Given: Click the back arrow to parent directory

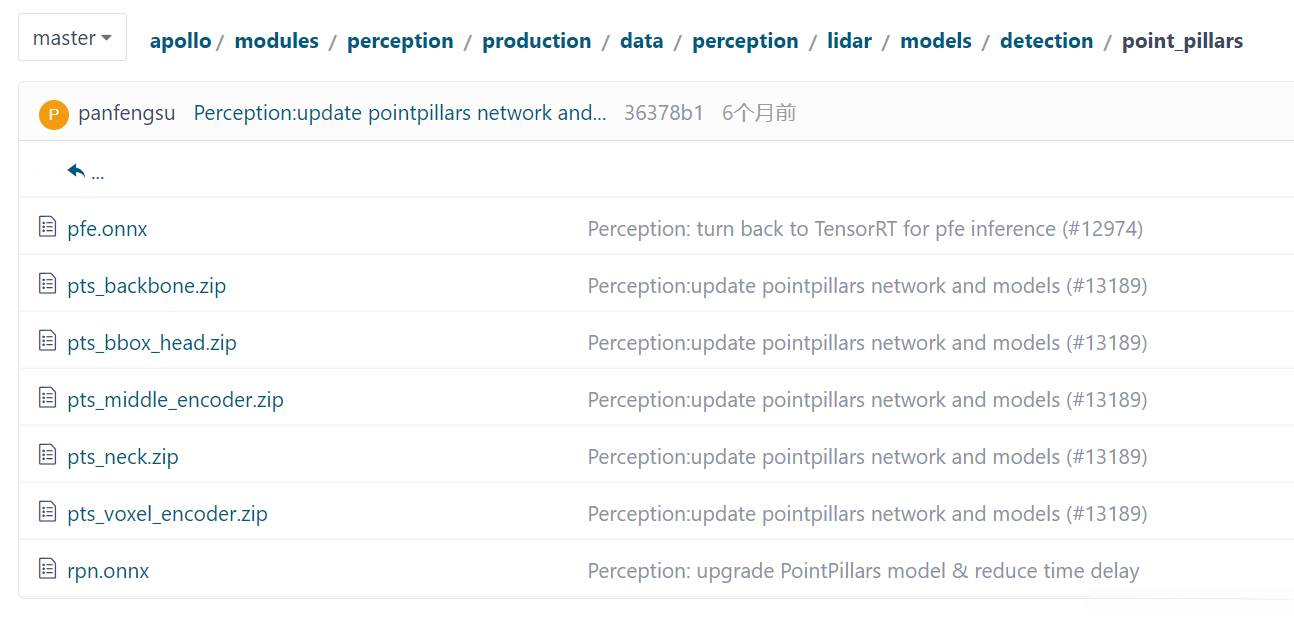Looking at the screenshot, I should (x=78, y=171).
